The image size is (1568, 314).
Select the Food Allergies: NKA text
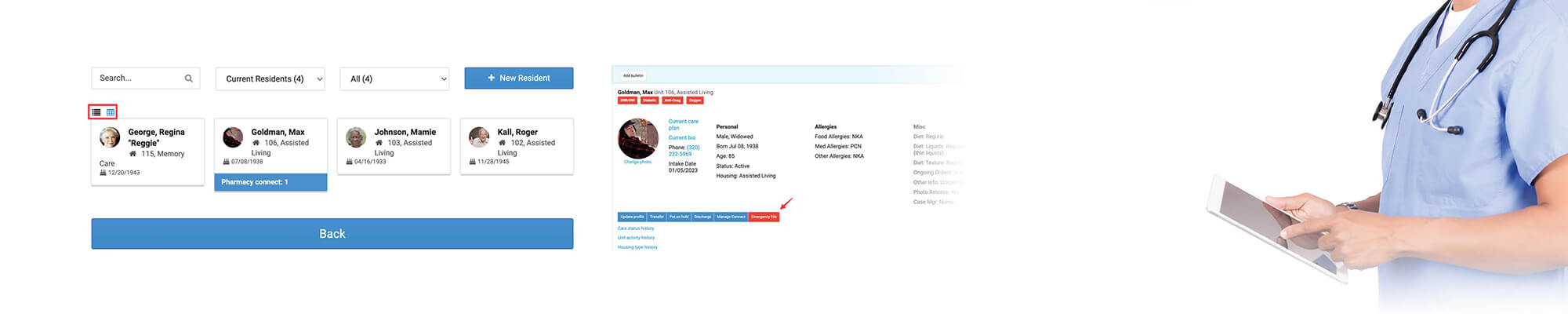point(839,137)
